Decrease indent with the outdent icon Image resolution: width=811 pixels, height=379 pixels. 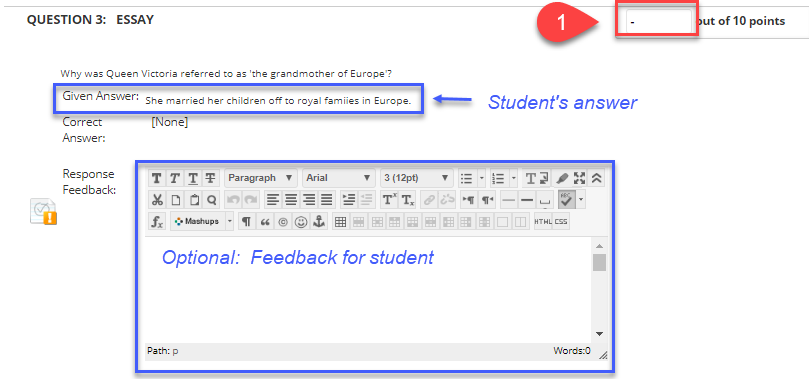tap(366, 200)
